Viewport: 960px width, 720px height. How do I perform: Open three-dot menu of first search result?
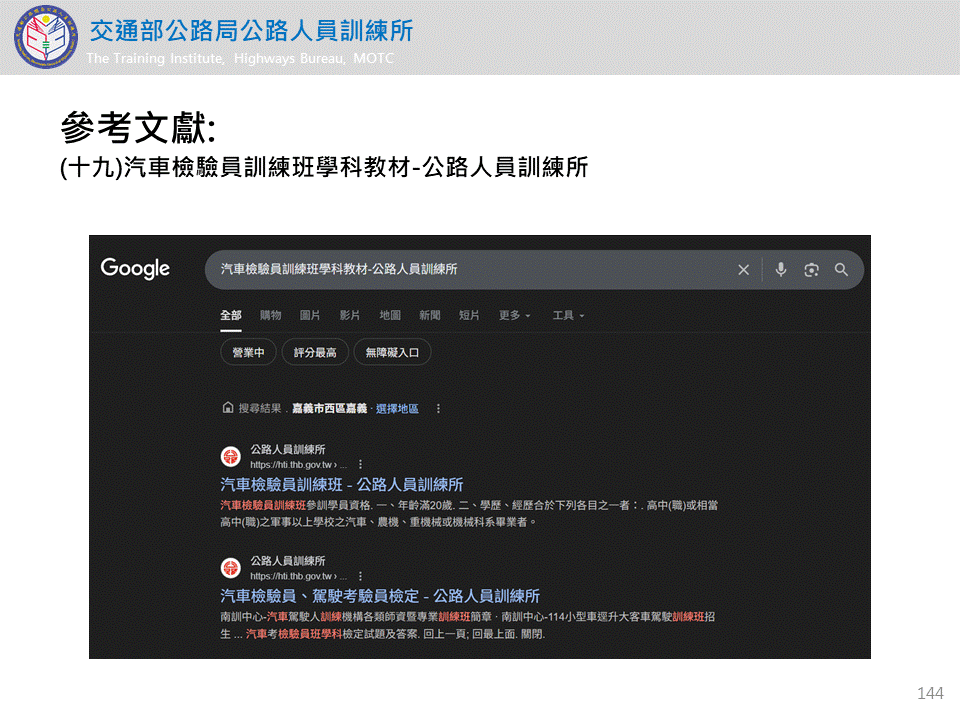point(360,465)
